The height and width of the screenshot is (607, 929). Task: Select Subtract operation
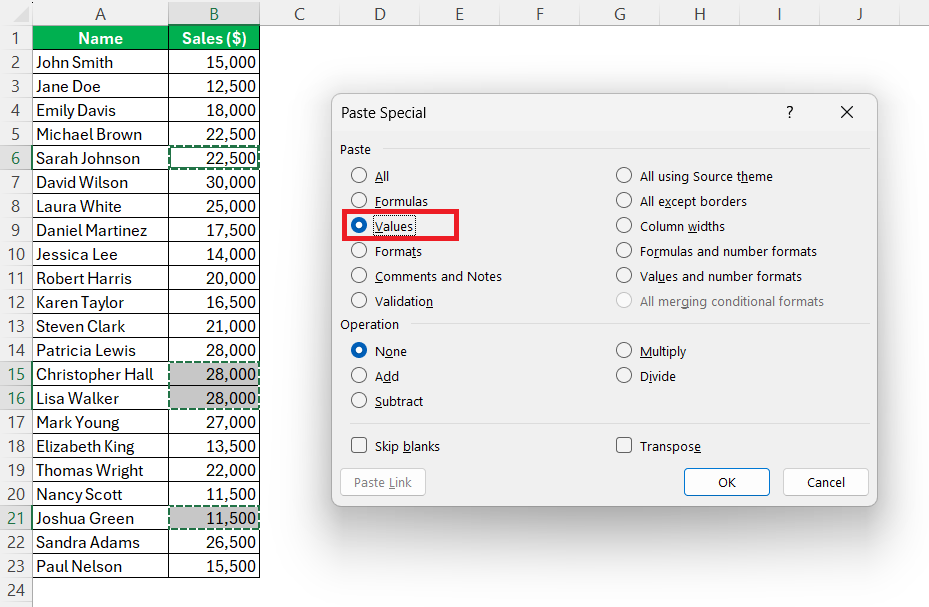[x=387, y=401]
